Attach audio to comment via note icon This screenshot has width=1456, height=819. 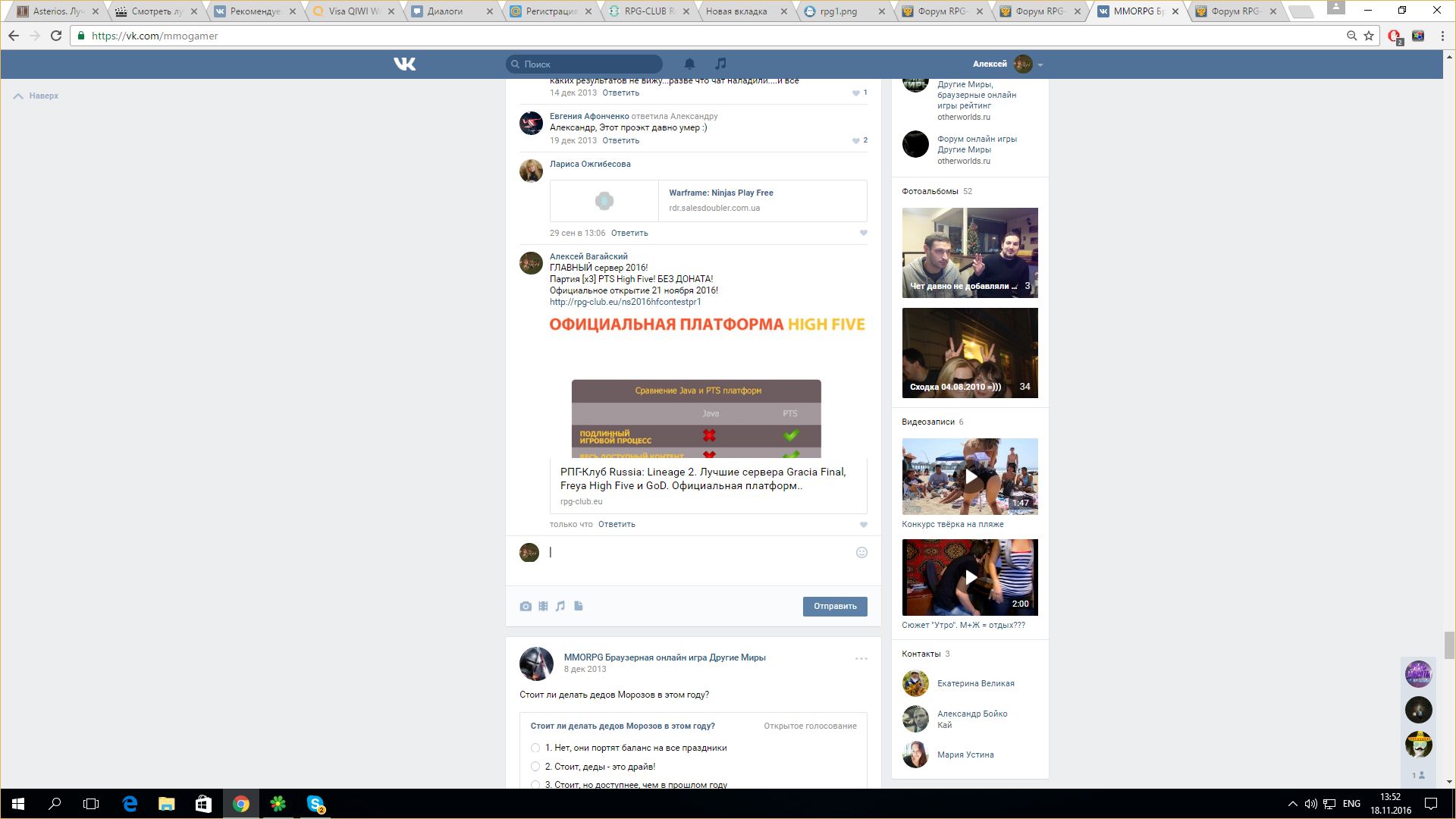point(560,606)
